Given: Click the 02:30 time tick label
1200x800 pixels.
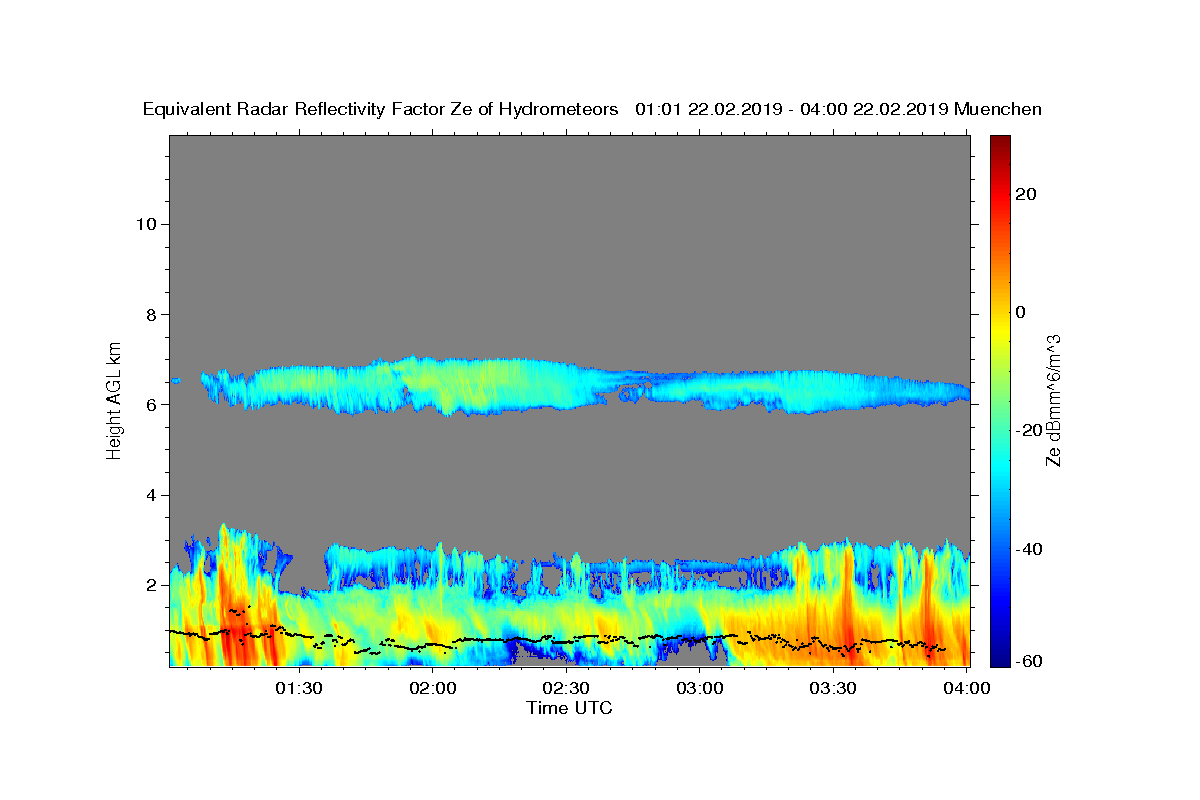Looking at the screenshot, I should [566, 688].
